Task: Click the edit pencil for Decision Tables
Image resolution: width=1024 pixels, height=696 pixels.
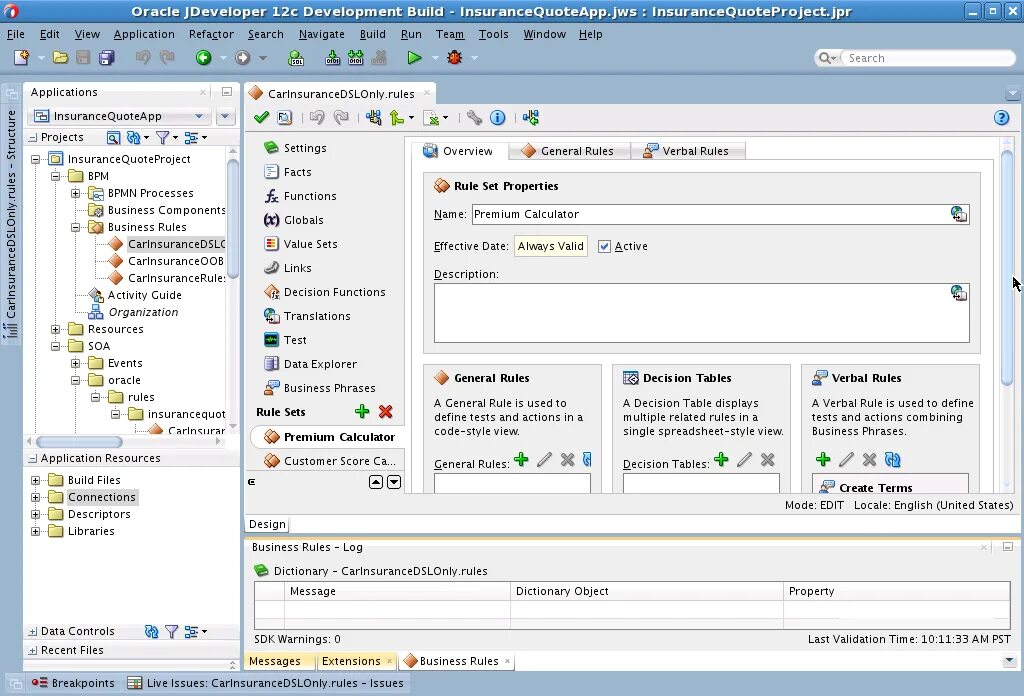Action: click(744, 460)
